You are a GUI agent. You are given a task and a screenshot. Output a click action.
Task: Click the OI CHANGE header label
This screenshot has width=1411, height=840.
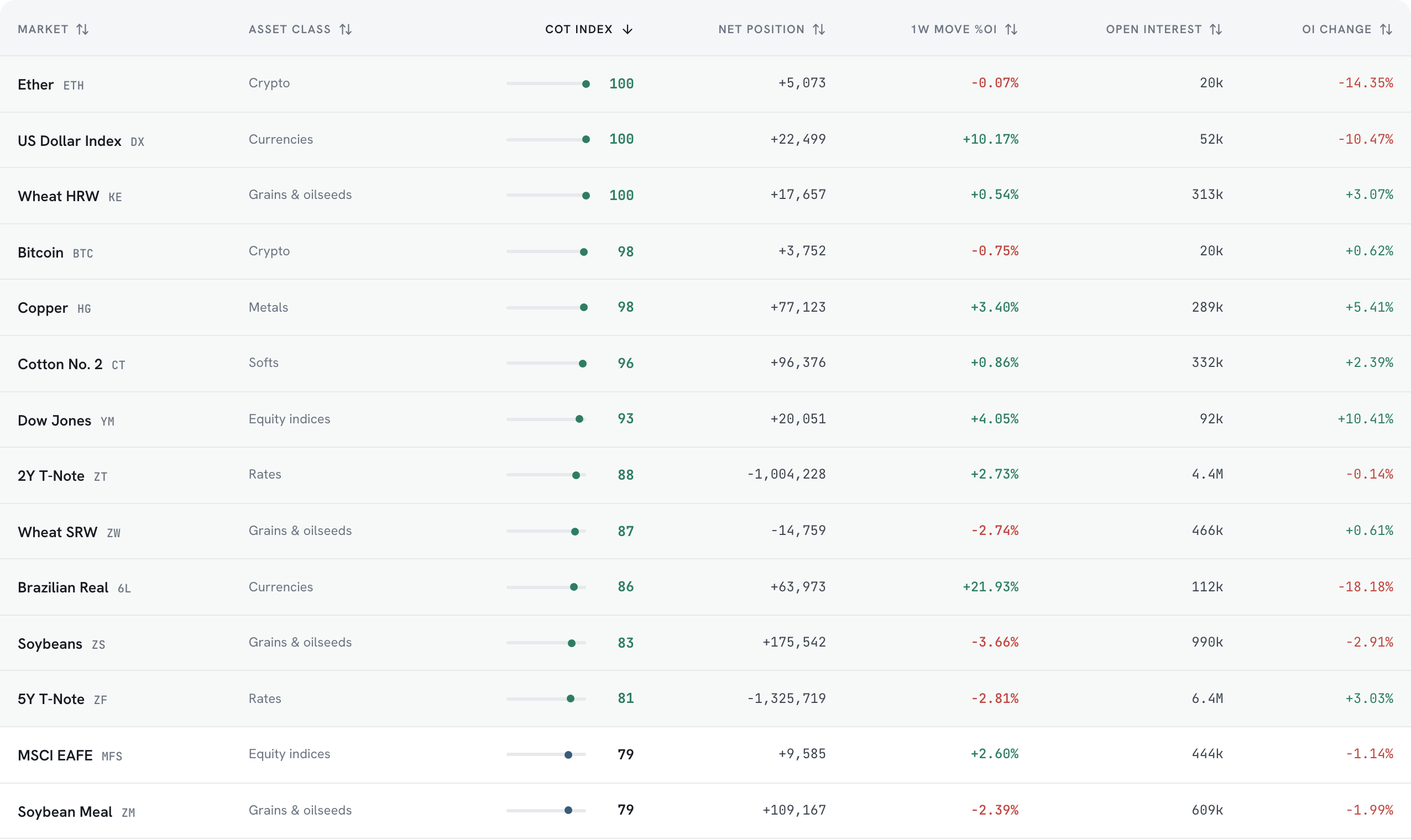[1337, 29]
